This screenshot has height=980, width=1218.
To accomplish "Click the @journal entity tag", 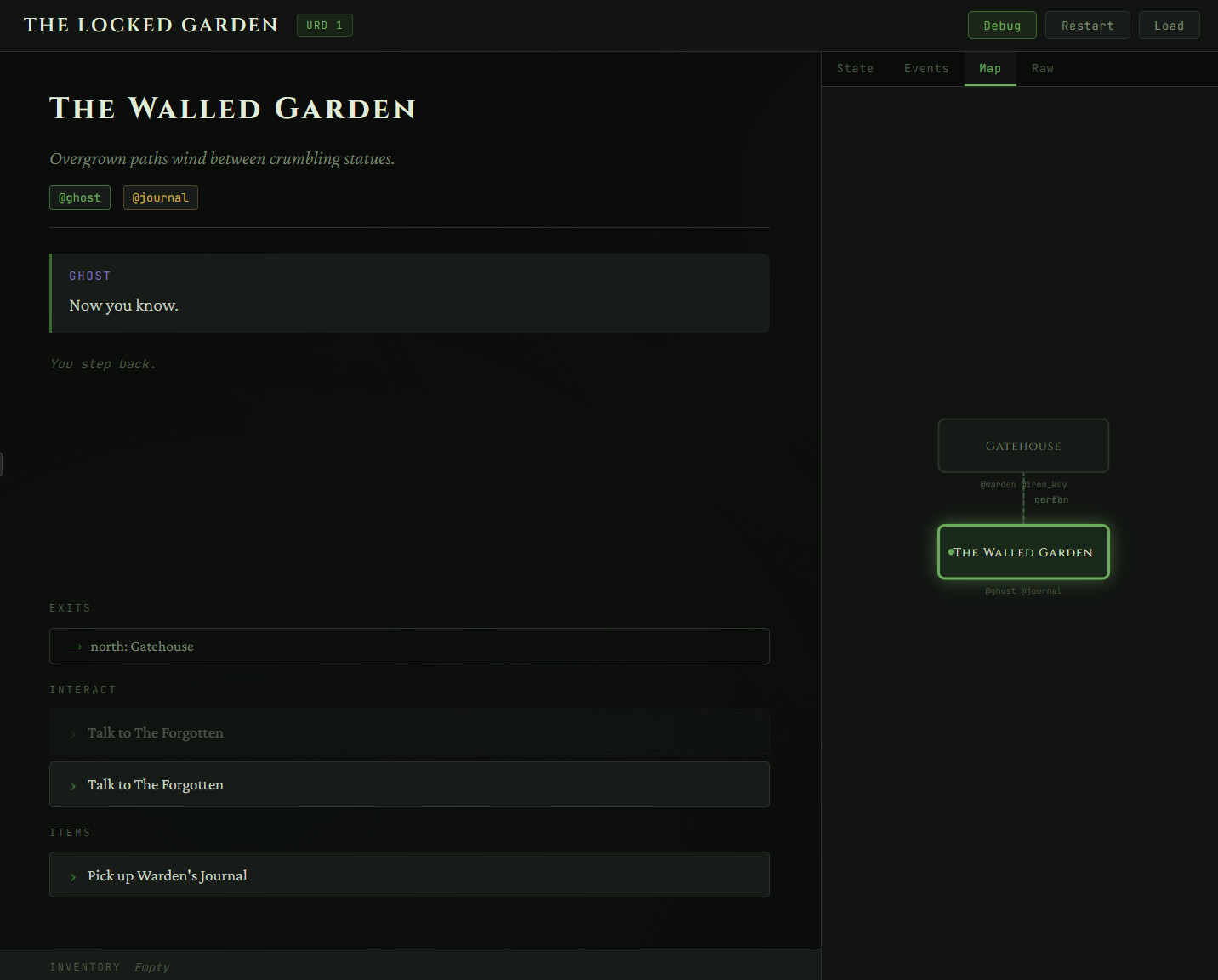I will 160,198.
